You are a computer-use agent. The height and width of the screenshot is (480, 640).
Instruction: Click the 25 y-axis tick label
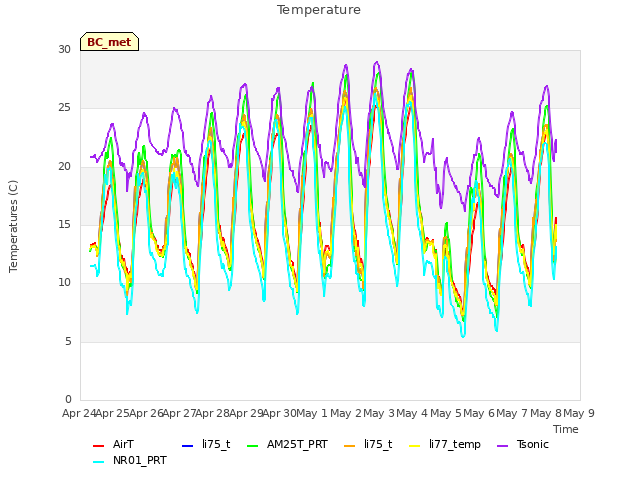pyautogui.click(x=64, y=108)
